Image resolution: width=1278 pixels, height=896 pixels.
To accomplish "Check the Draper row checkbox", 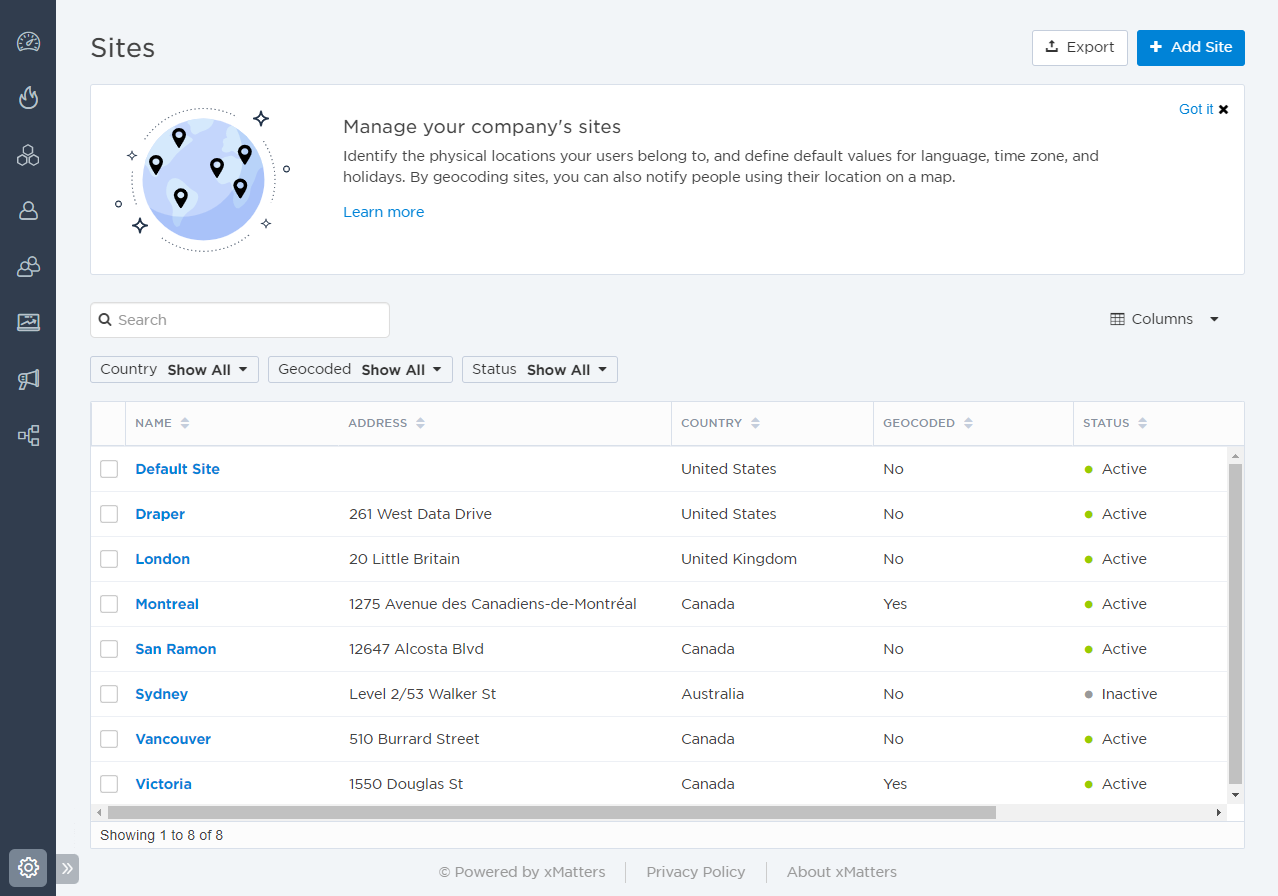I will click(109, 514).
